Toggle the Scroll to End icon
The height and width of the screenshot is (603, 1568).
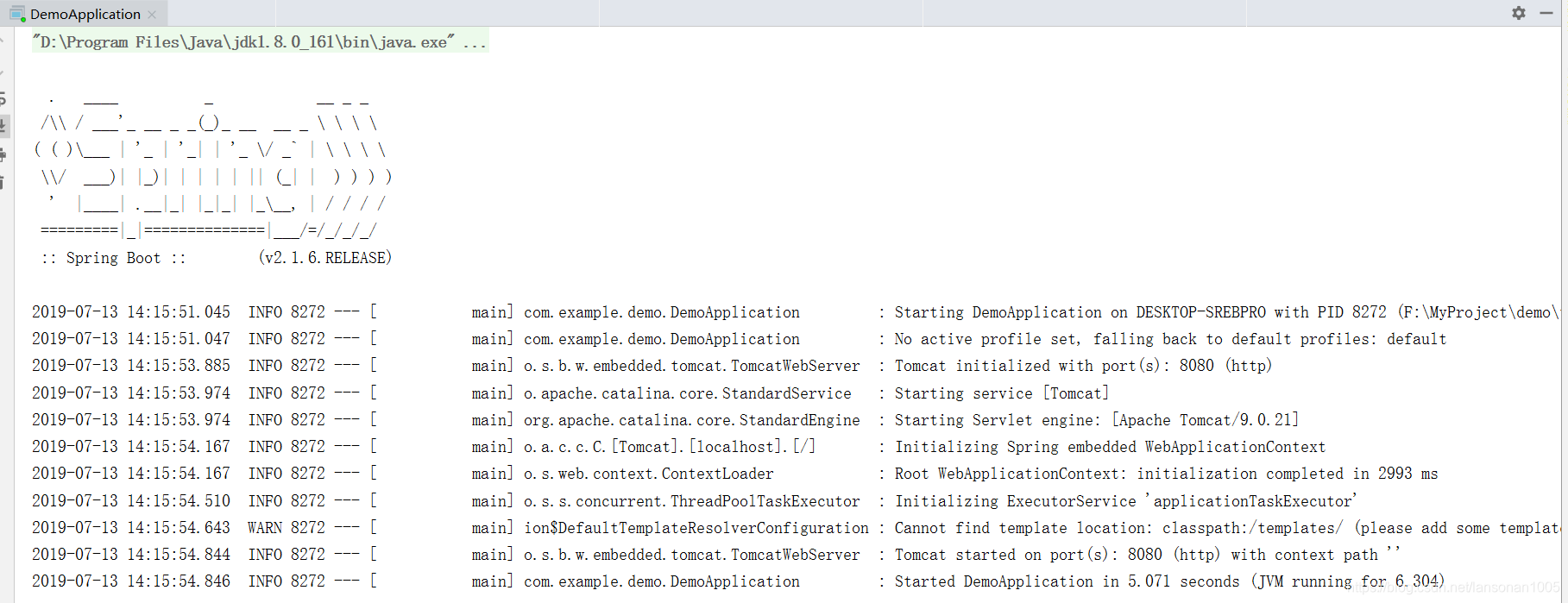[x=3, y=126]
